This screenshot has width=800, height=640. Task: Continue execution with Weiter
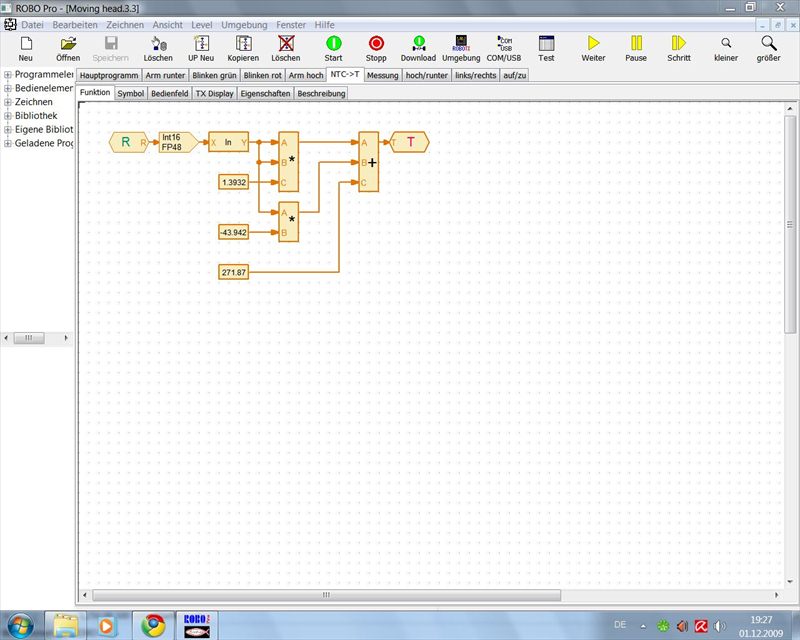click(x=593, y=49)
